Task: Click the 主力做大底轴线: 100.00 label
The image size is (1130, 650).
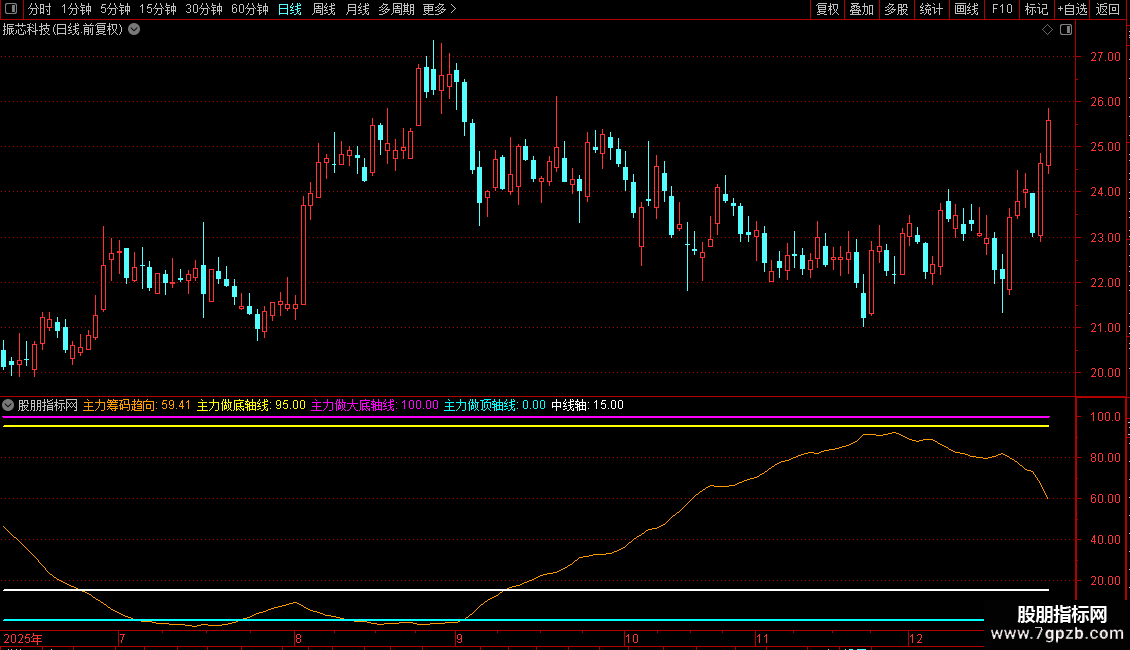Action: point(375,405)
